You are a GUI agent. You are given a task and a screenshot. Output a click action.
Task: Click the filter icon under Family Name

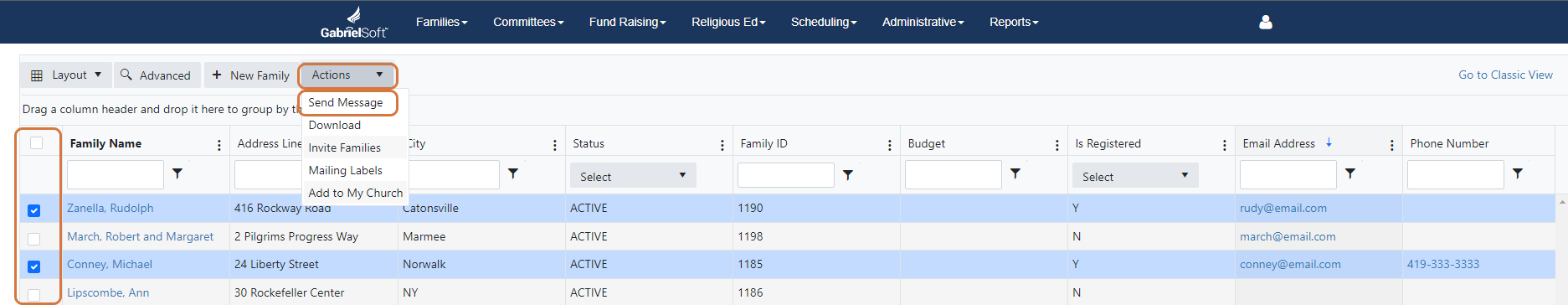177,173
